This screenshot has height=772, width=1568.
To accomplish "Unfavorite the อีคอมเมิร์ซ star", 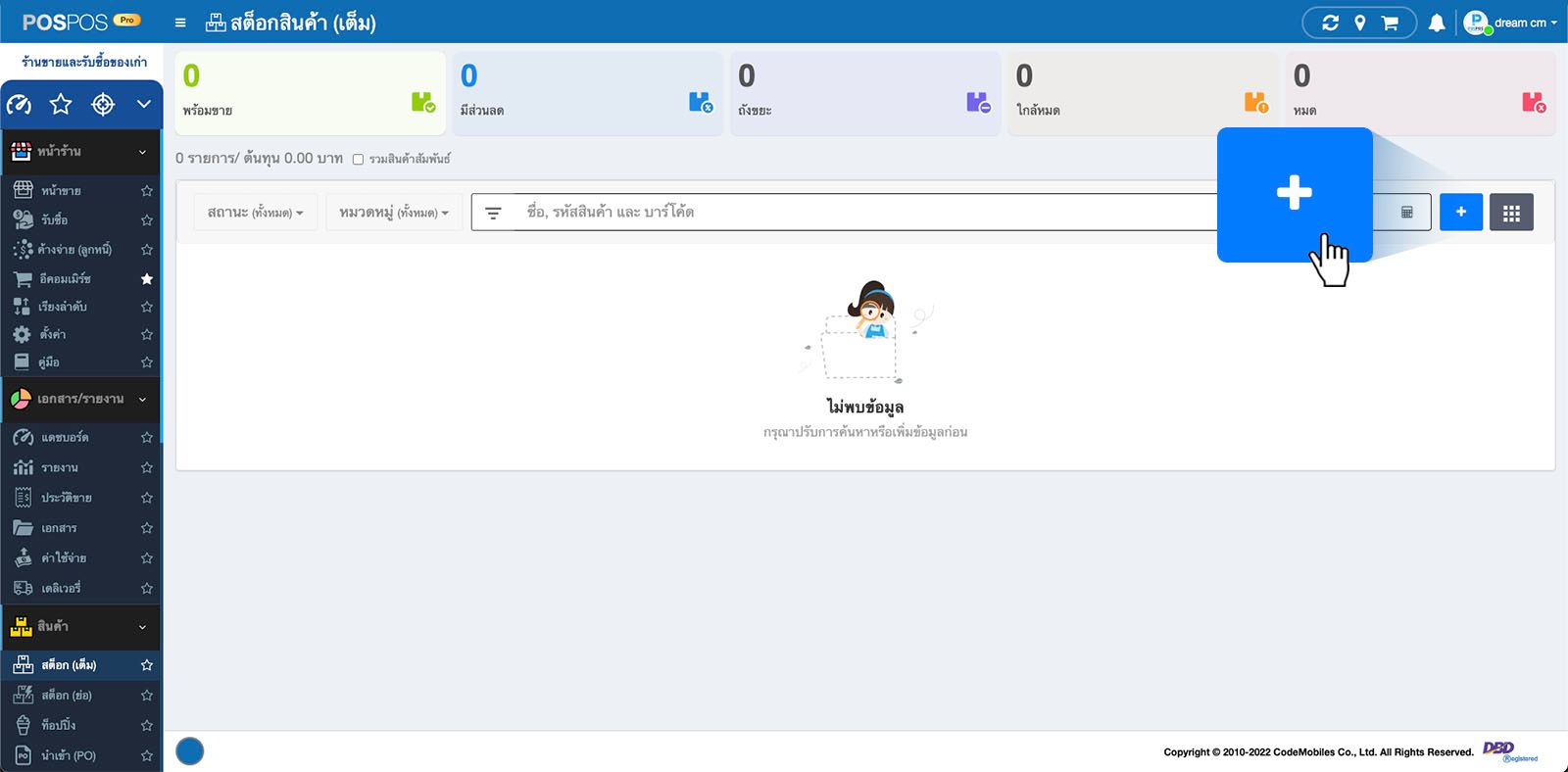I will (147, 279).
